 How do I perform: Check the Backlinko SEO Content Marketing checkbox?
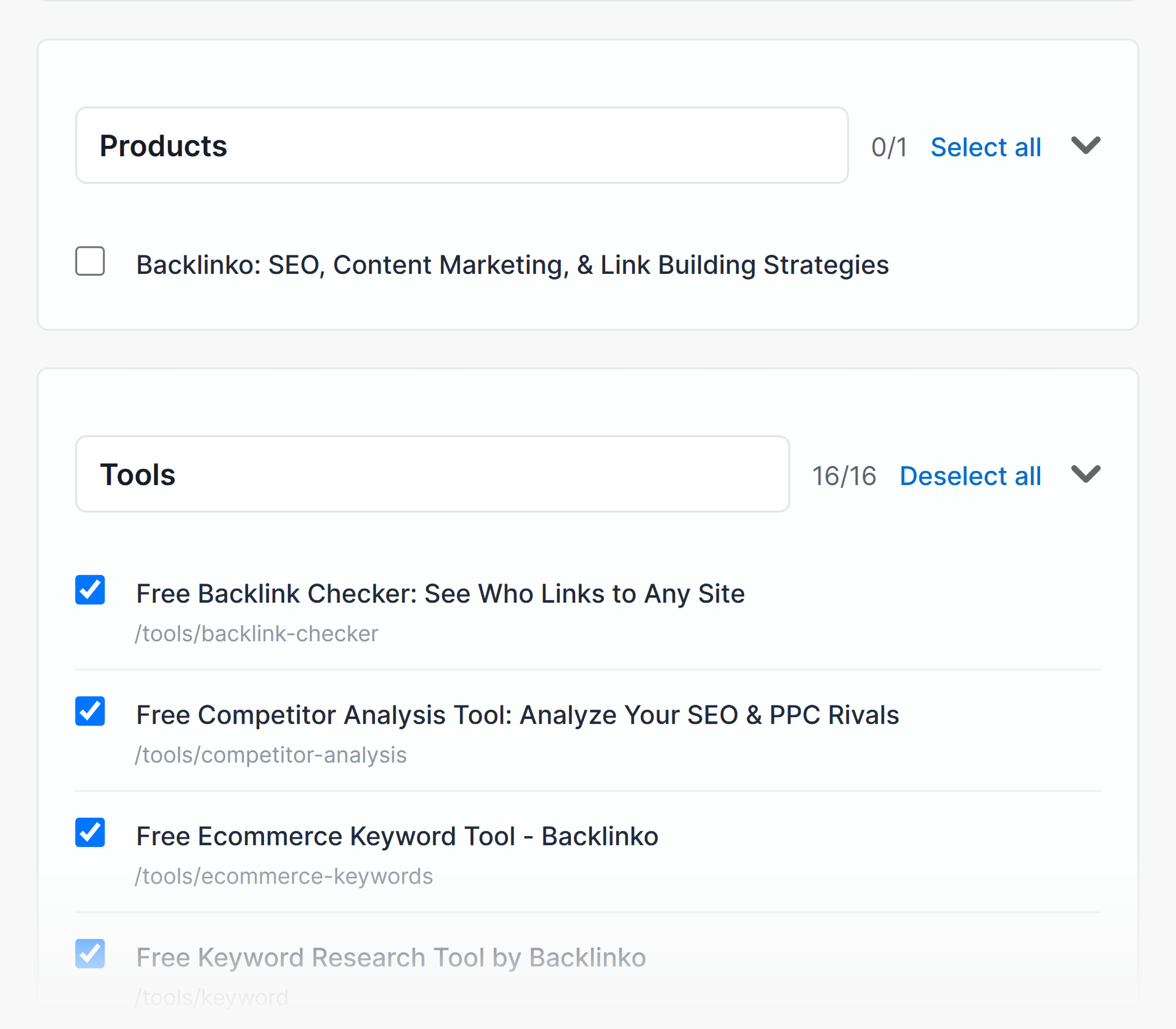coord(90,261)
